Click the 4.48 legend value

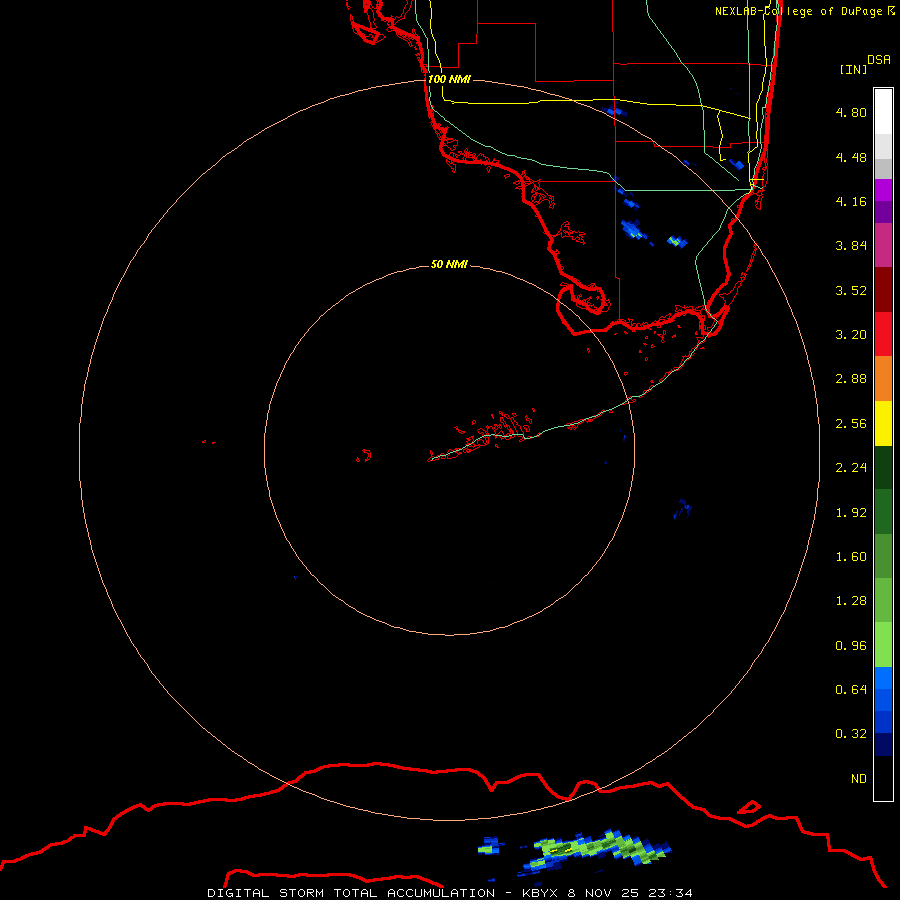coord(851,157)
